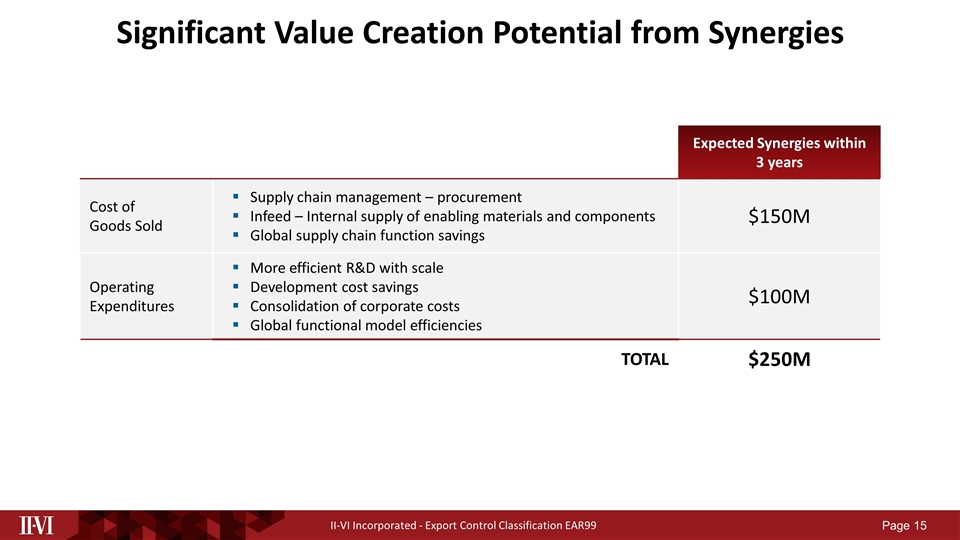Click the 'Cost of Goods Sold' row label
960x540 pixels.
click(x=126, y=216)
